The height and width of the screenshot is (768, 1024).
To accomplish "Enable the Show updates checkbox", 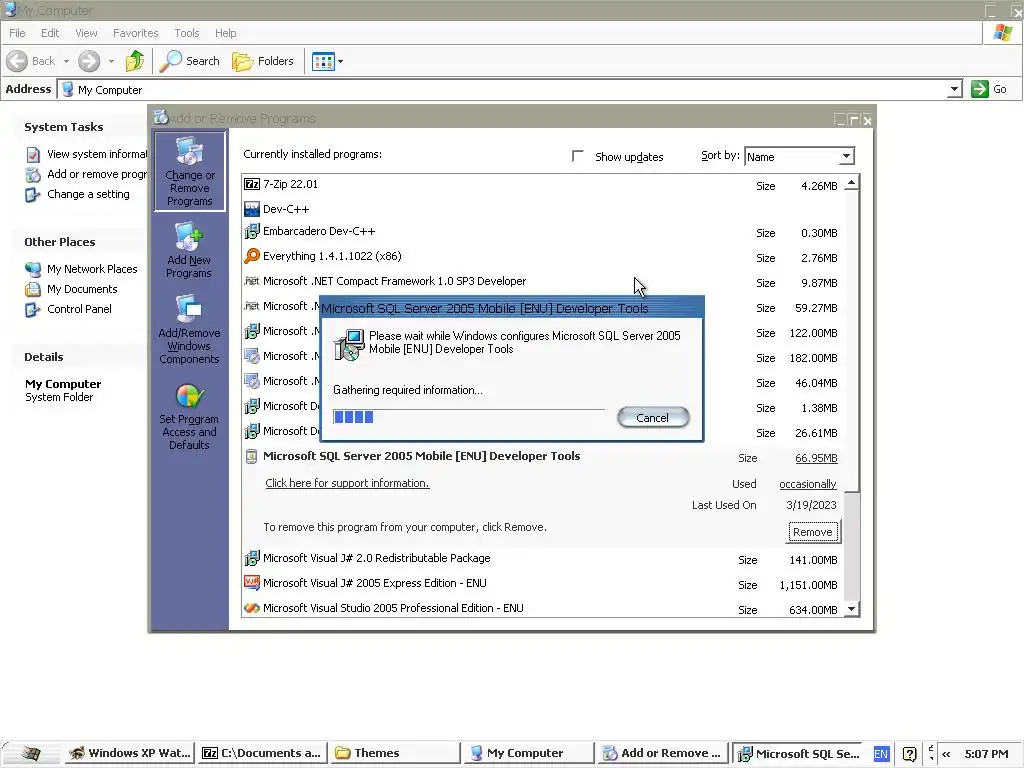I will (577, 156).
